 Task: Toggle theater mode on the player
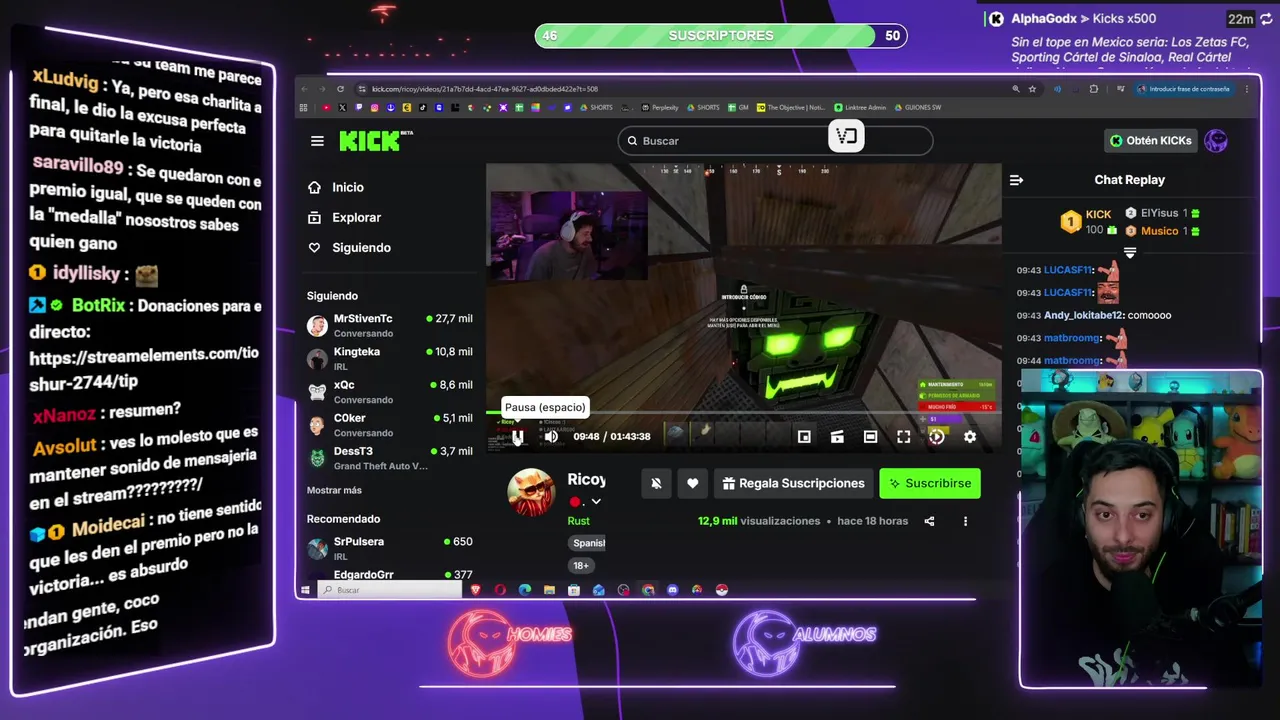coord(870,437)
